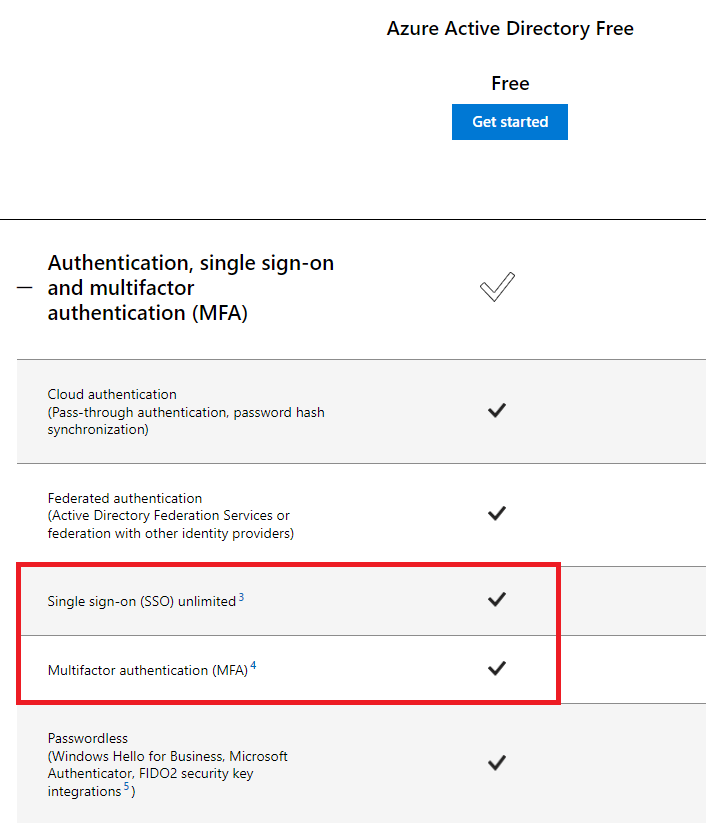Screen dimensions: 706x823
Task: Click the section heading Authentication, single sign-on and MFA
Action: pyautogui.click(x=191, y=288)
